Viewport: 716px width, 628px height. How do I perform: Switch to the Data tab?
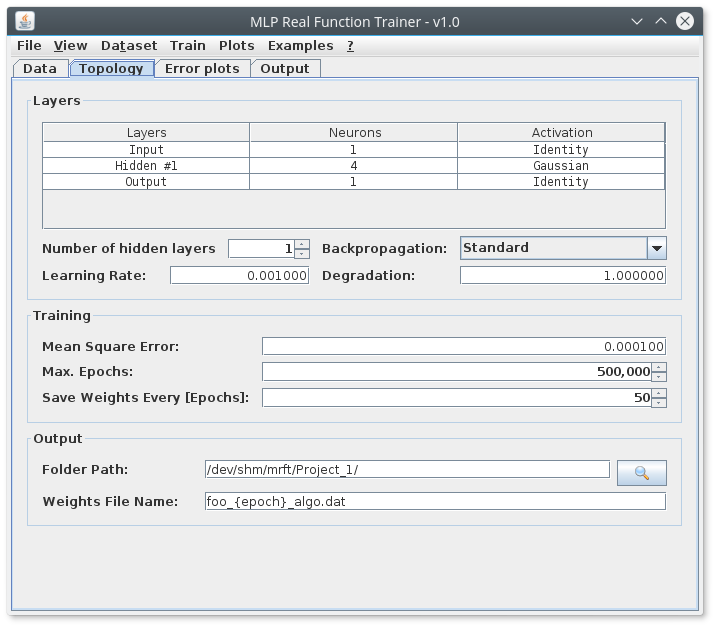tap(40, 69)
